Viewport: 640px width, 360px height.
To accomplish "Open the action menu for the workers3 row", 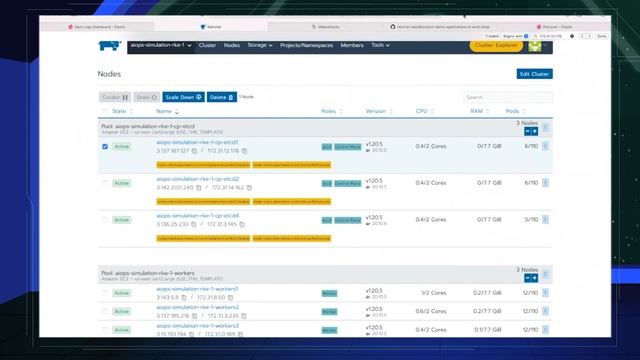I will pos(545,329).
